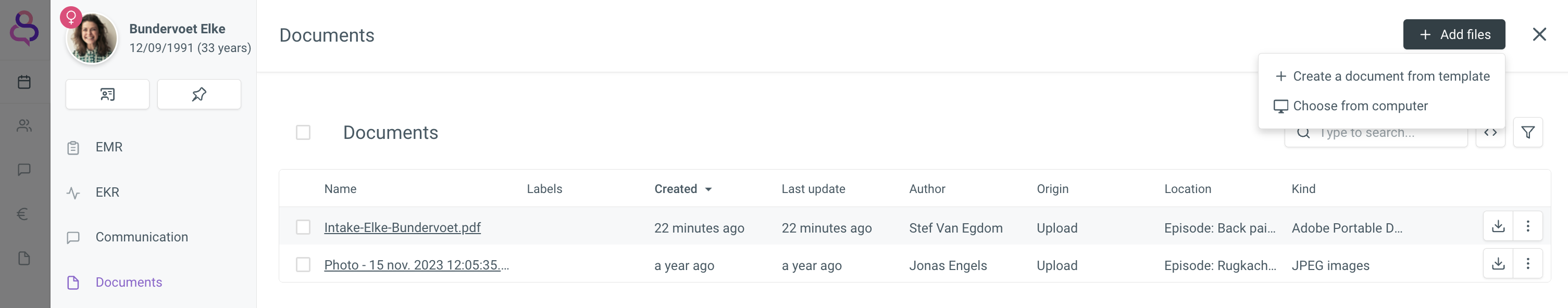Open the three-dot menu for the Photo row
This screenshot has height=308, width=1568.
(x=1528, y=264)
